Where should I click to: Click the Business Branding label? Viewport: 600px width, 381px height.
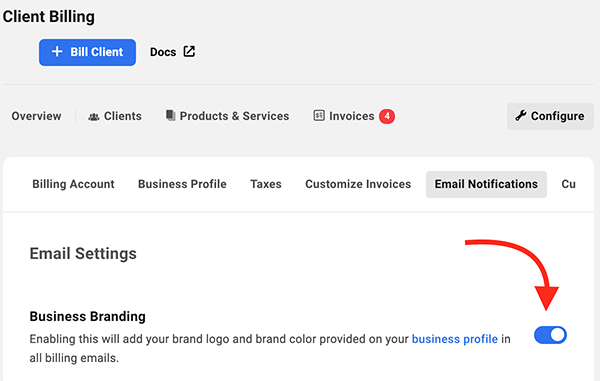[x=87, y=316]
